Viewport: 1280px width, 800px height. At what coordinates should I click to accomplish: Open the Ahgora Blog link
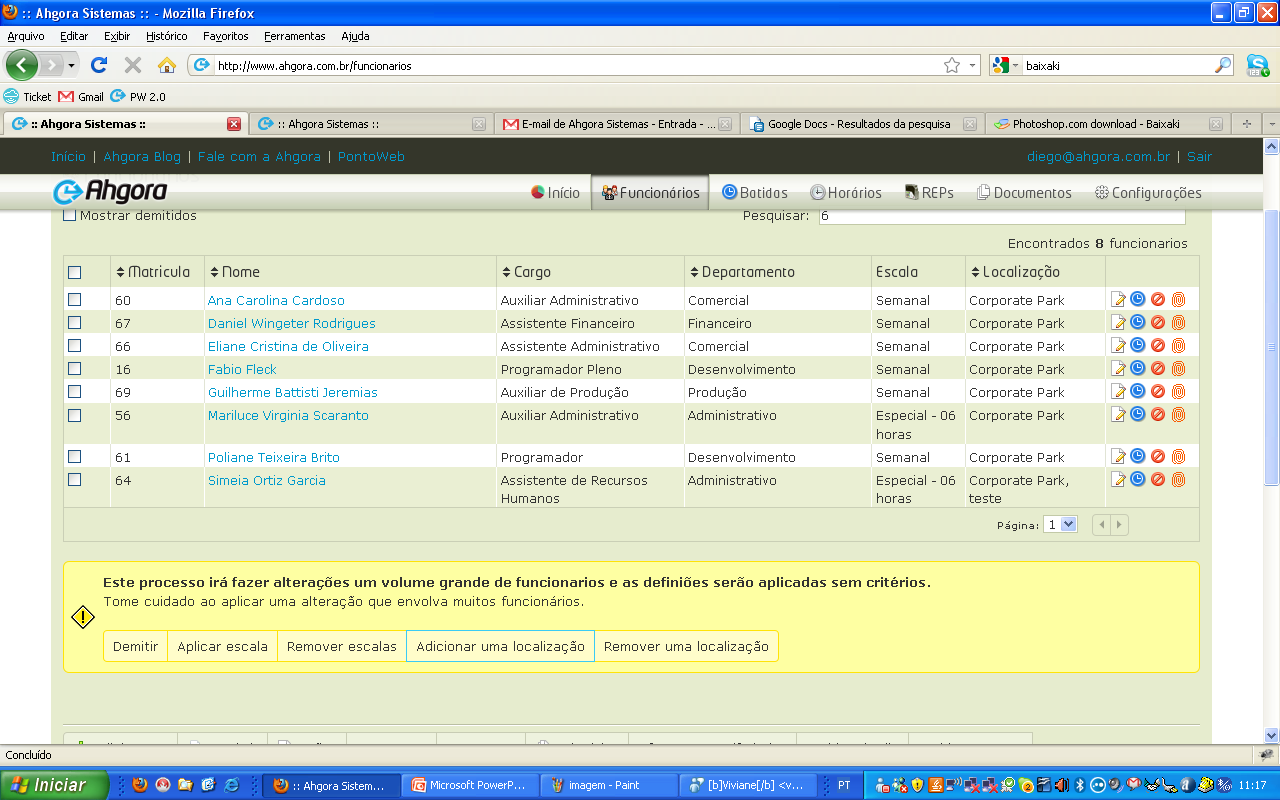[x=142, y=157]
